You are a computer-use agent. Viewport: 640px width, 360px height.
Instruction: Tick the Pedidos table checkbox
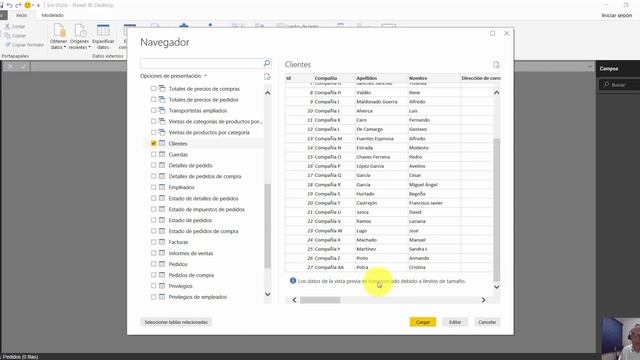pyautogui.click(x=153, y=264)
